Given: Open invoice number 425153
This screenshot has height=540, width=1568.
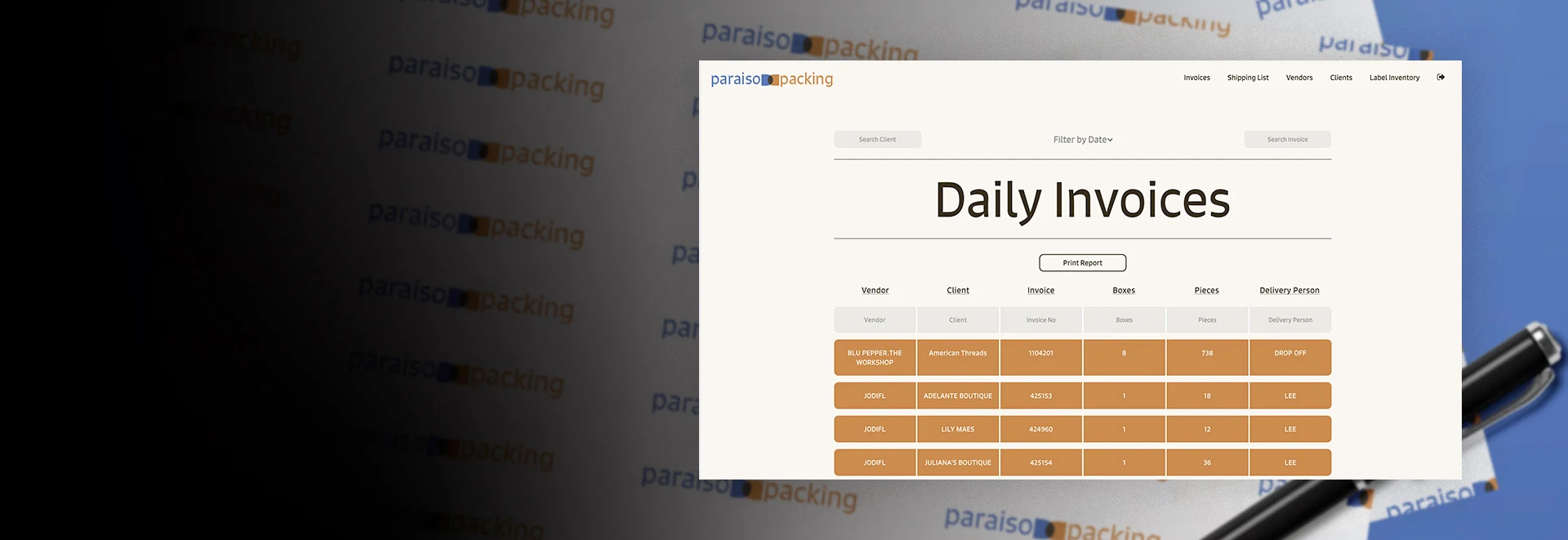Looking at the screenshot, I should 1040,396.
